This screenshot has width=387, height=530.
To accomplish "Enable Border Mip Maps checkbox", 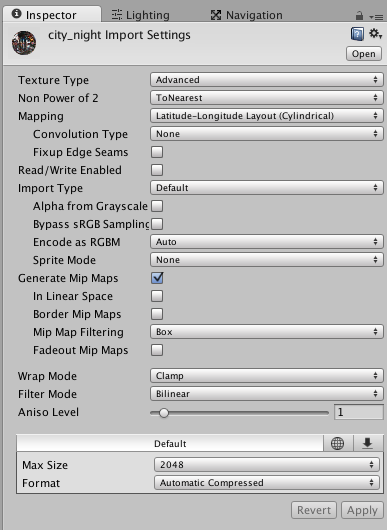I will click(x=157, y=314).
